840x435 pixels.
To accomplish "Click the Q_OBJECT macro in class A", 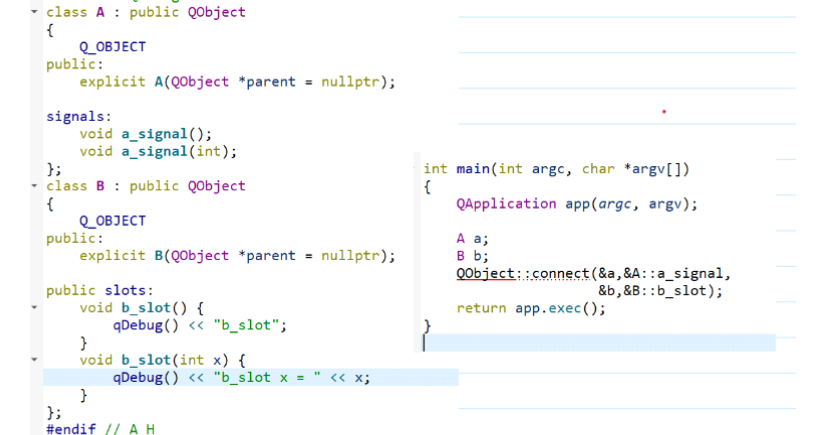I will coord(112,47).
